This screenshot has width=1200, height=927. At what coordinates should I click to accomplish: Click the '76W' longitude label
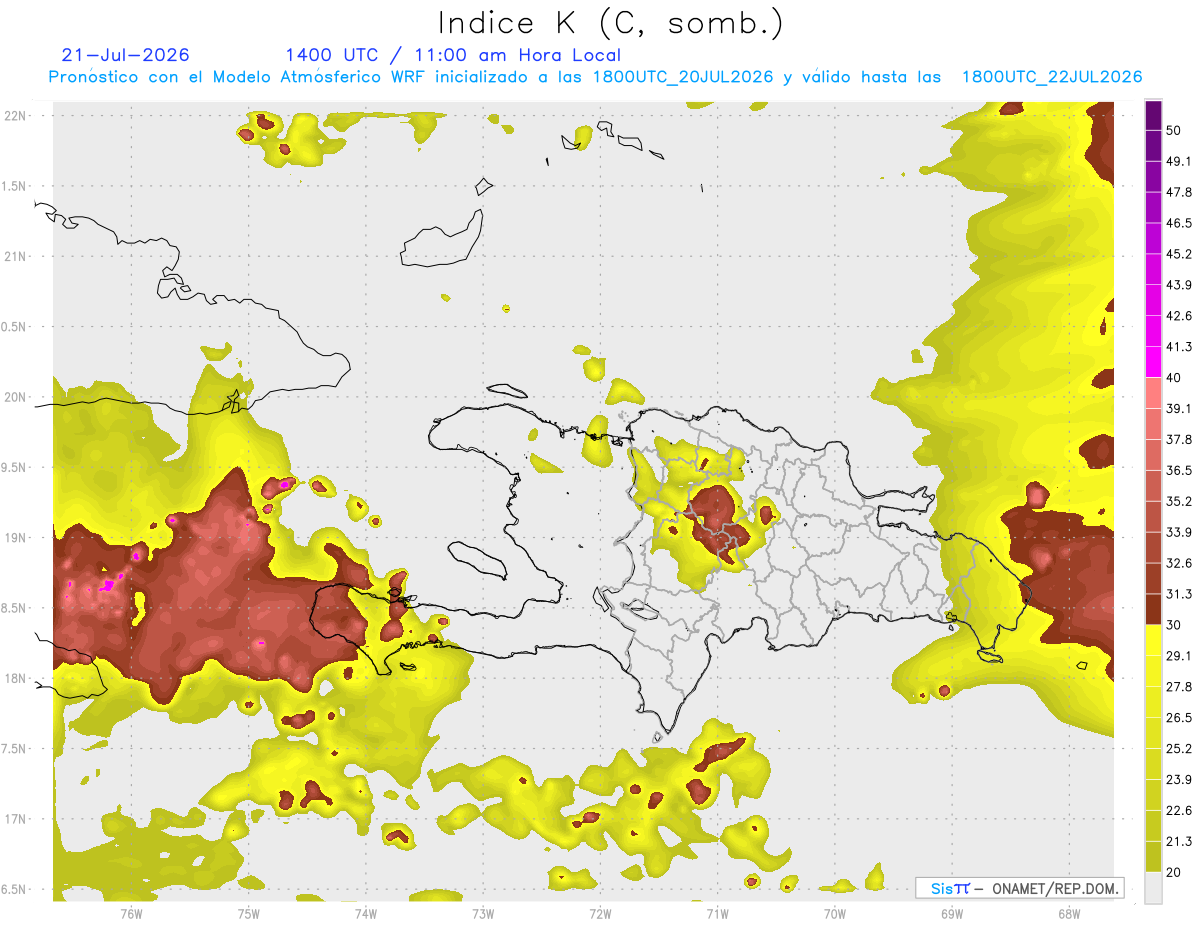click(131, 913)
